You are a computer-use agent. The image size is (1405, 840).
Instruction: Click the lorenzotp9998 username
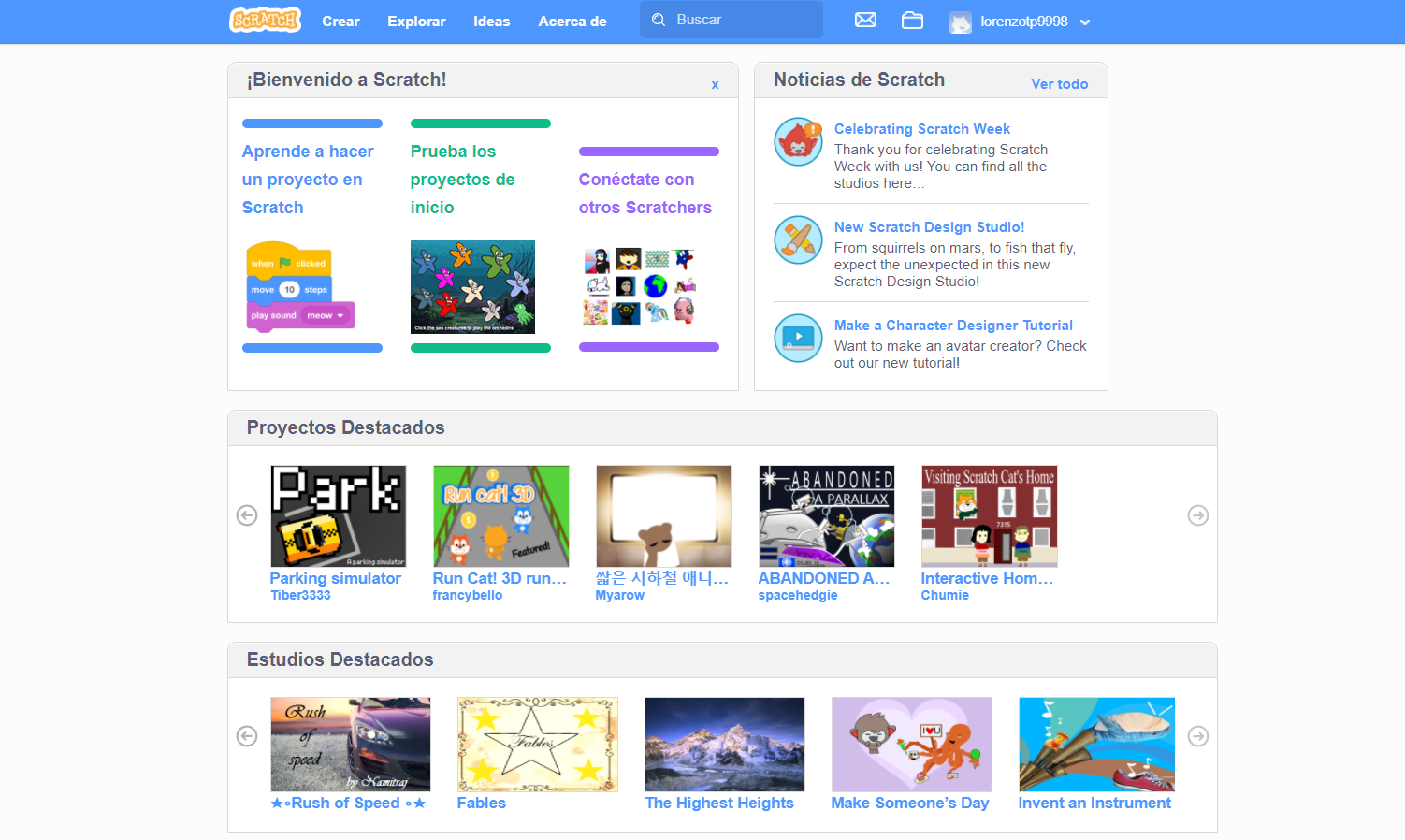point(1024,22)
